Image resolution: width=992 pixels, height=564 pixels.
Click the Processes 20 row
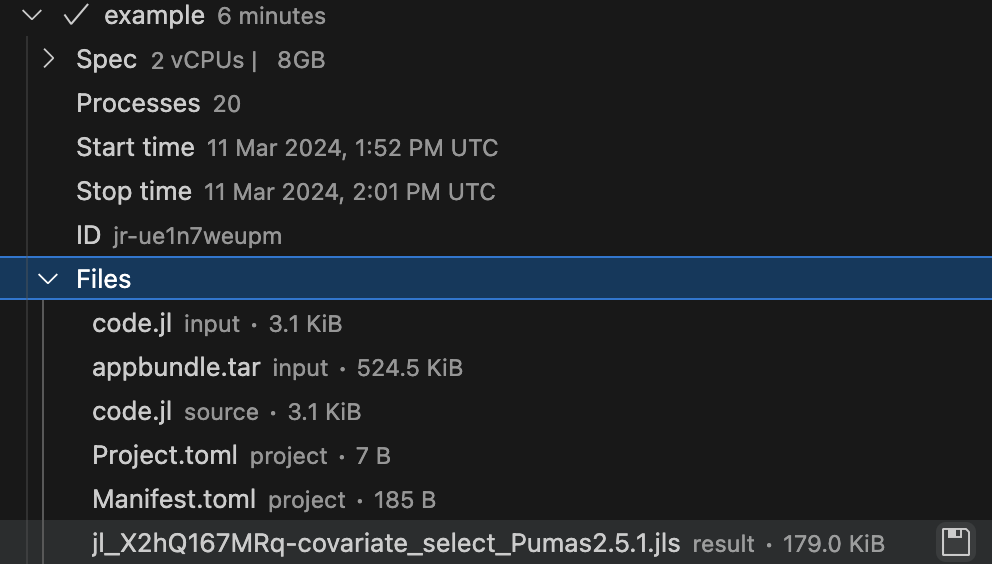158,103
